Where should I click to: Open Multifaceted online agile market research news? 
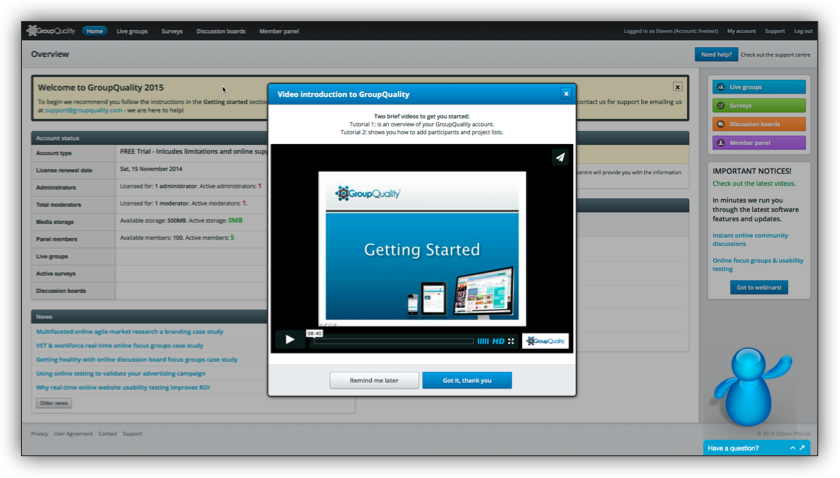pyautogui.click(x=130, y=332)
